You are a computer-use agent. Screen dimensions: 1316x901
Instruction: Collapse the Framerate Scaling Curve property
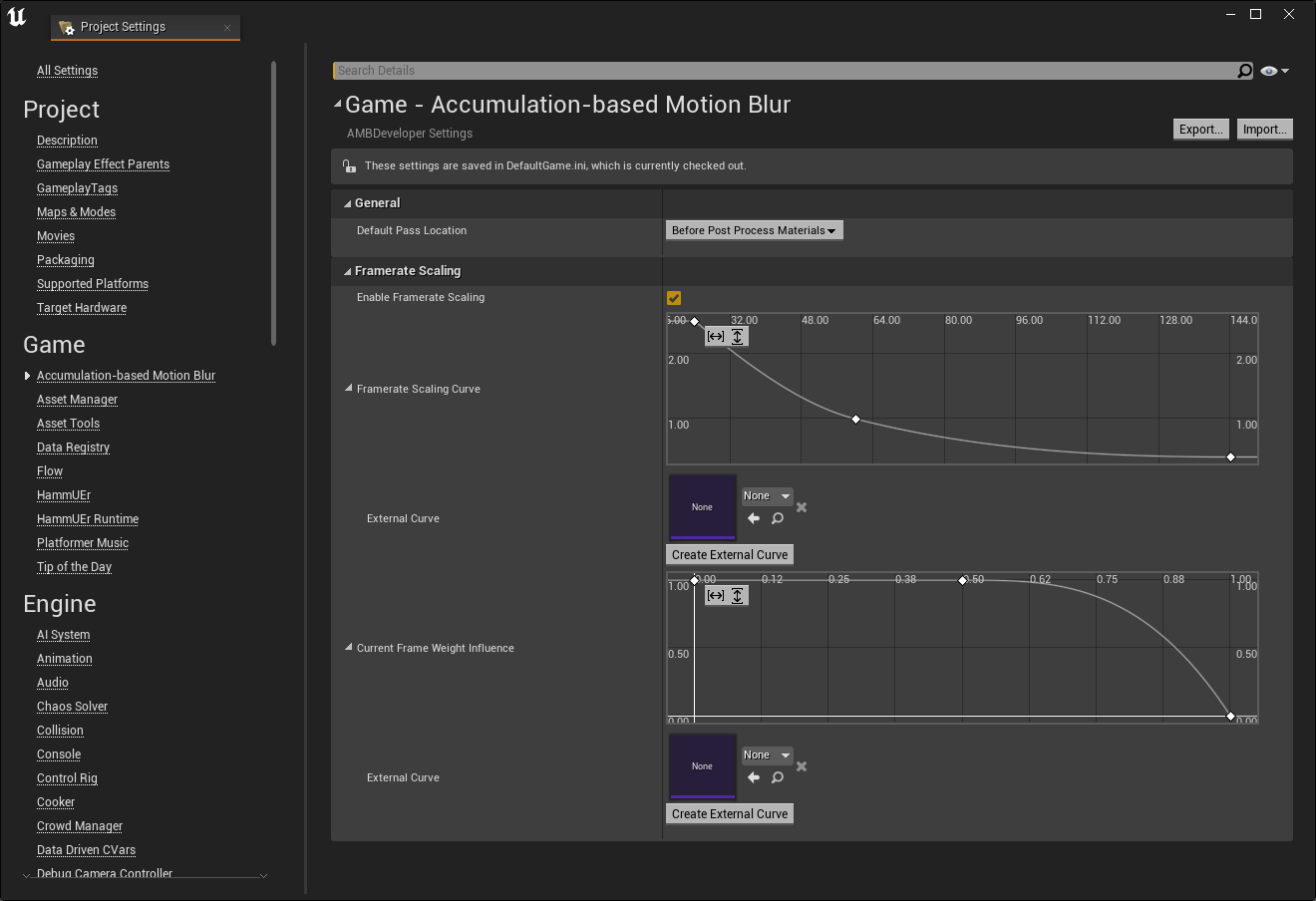[349, 389]
